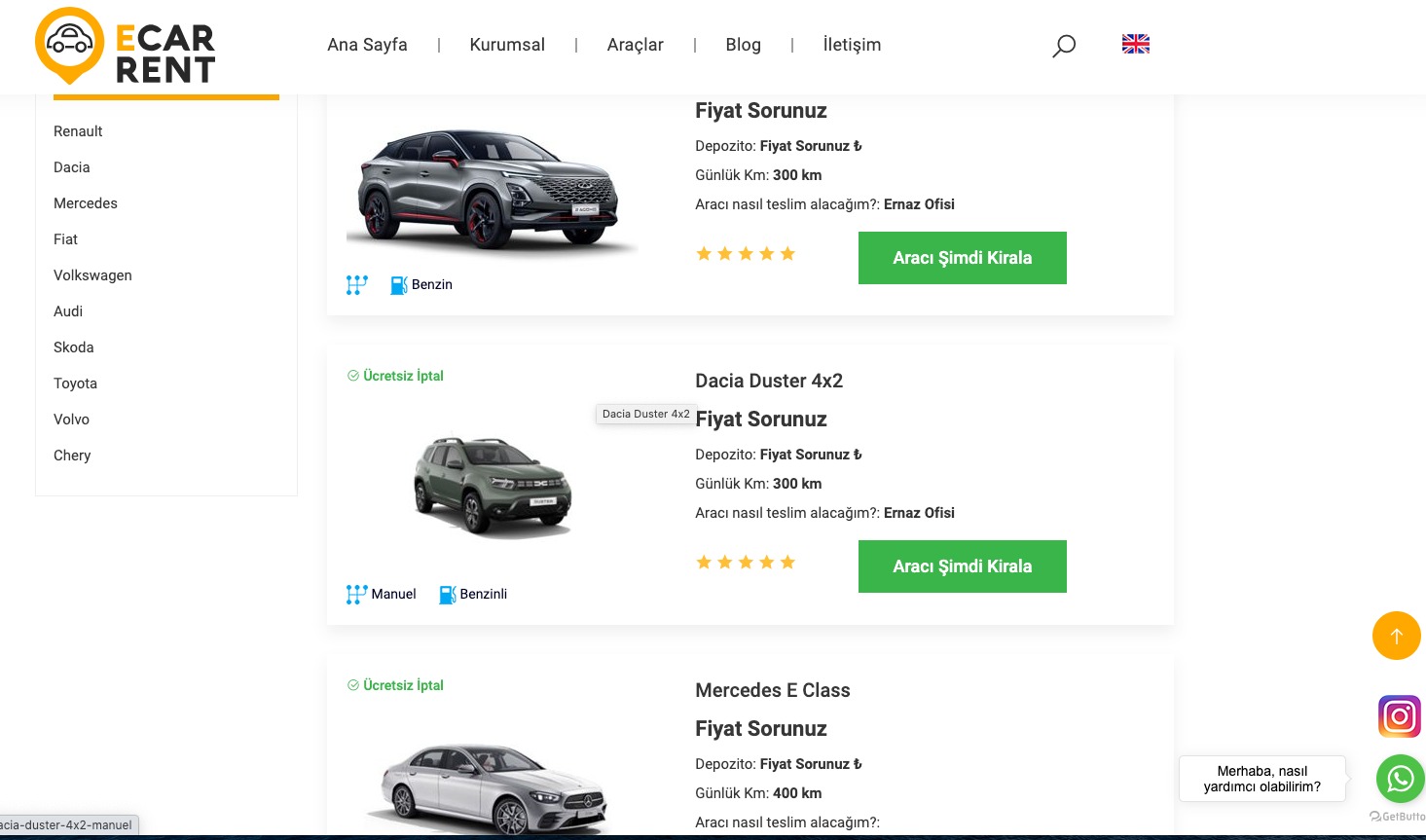Open the Kurumsal menu item
Screen dimensions: 1426x840
pyautogui.click(x=507, y=45)
